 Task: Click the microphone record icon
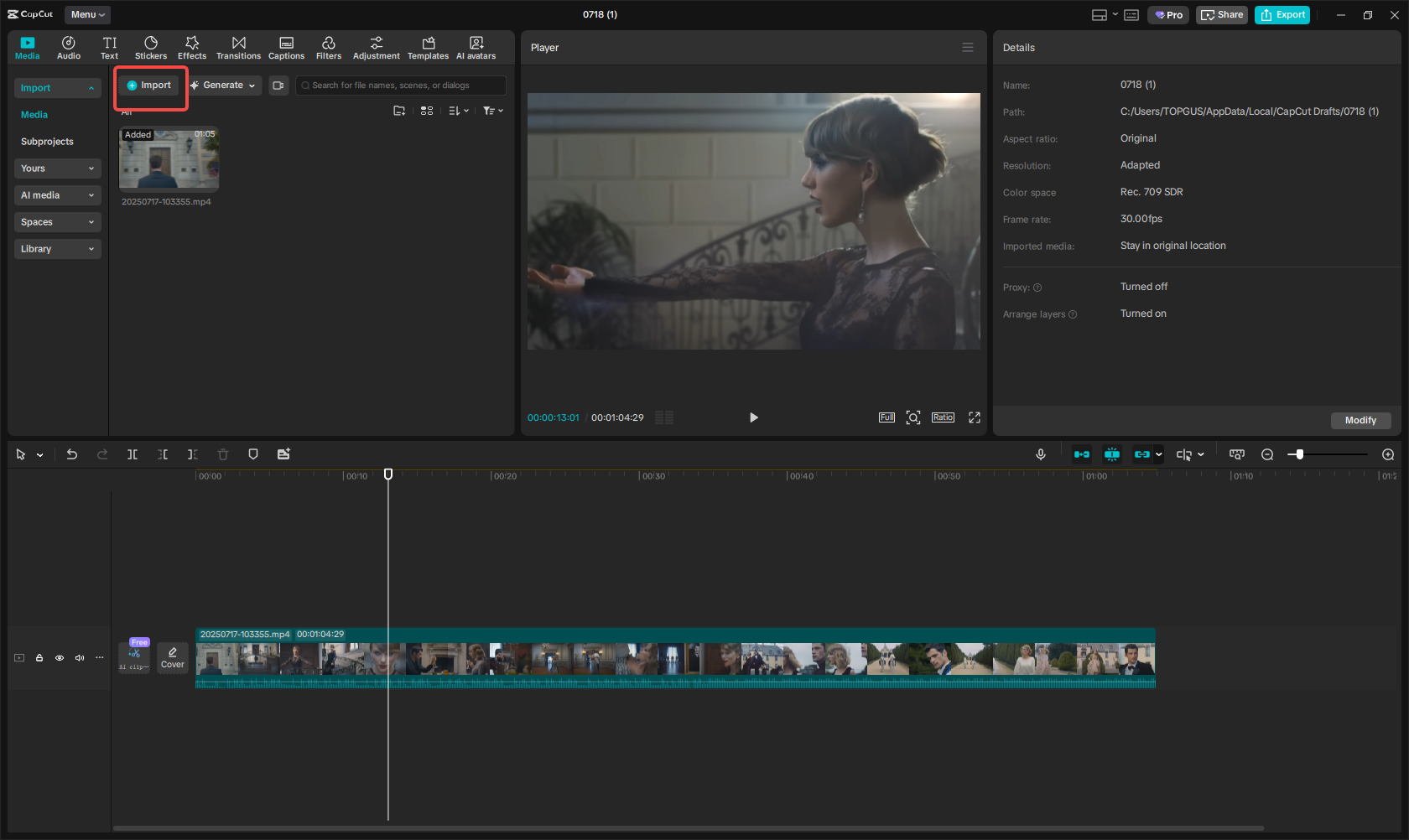point(1040,454)
